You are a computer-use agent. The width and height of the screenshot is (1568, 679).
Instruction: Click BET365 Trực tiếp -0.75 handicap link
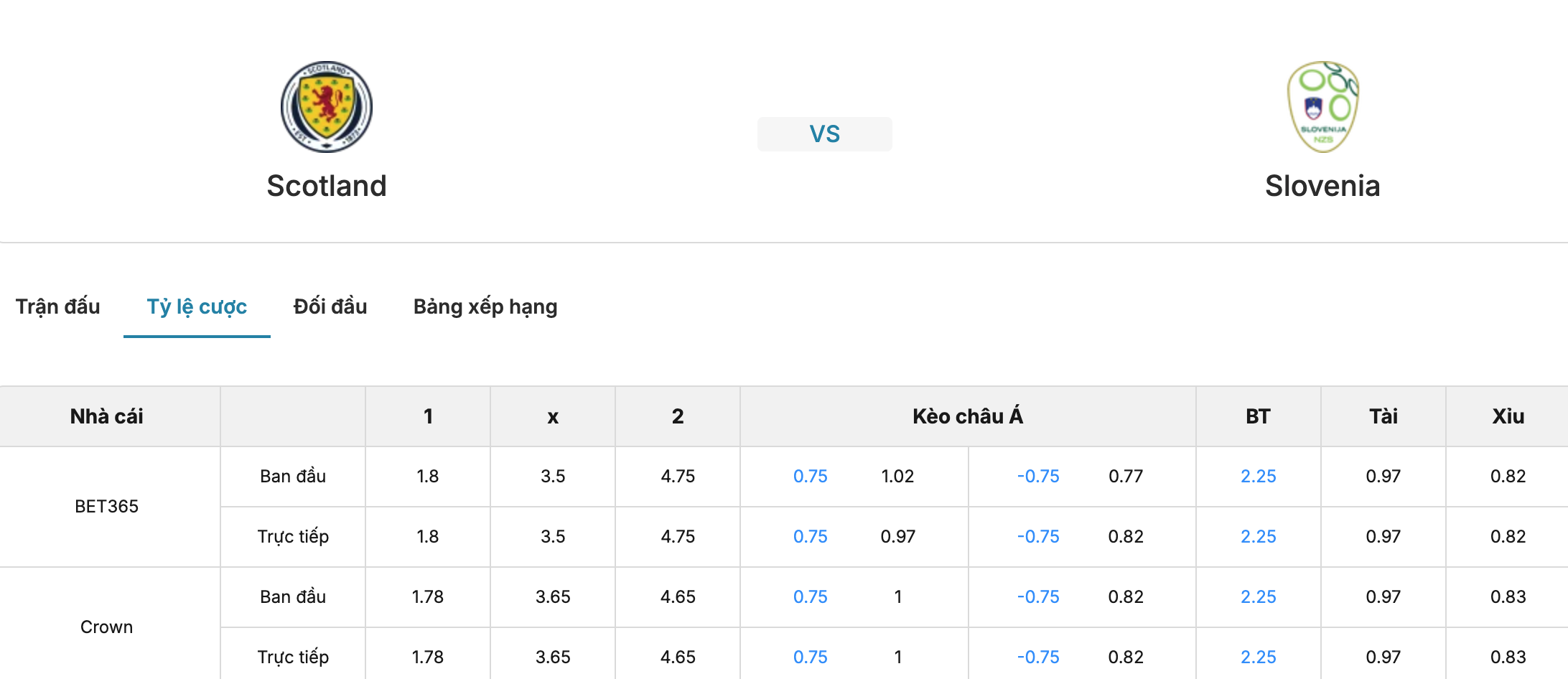[x=1038, y=537]
